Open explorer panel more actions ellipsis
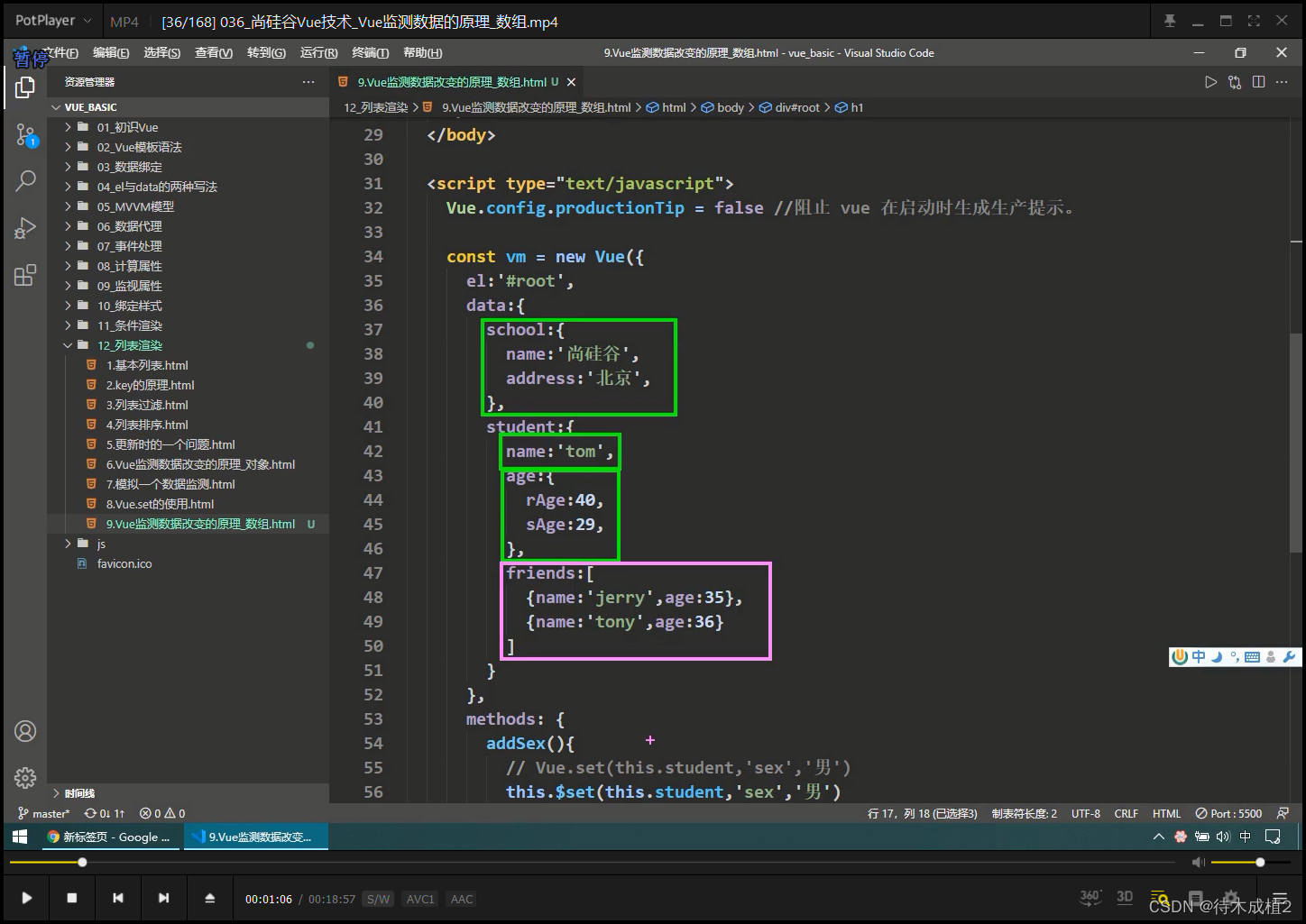 click(x=308, y=82)
